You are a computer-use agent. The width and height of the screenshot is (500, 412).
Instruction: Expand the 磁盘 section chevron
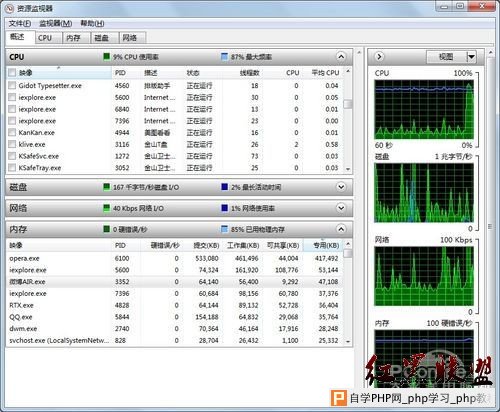point(341,187)
